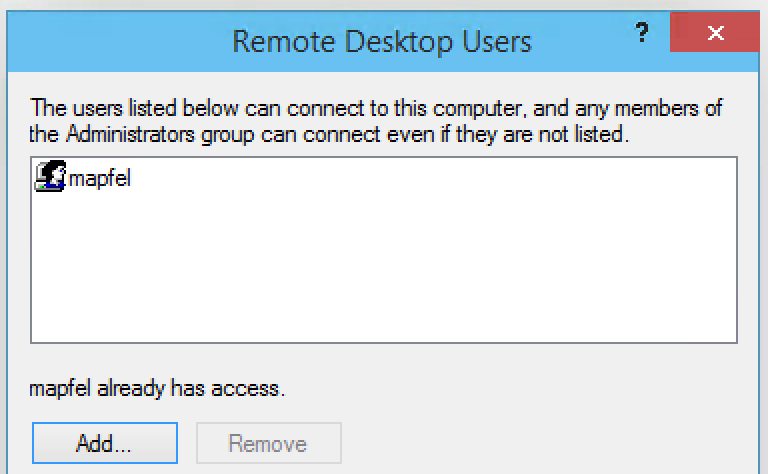Viewport: 768px width, 474px height.
Task: Click the red X in the title bar
Action: (716, 33)
